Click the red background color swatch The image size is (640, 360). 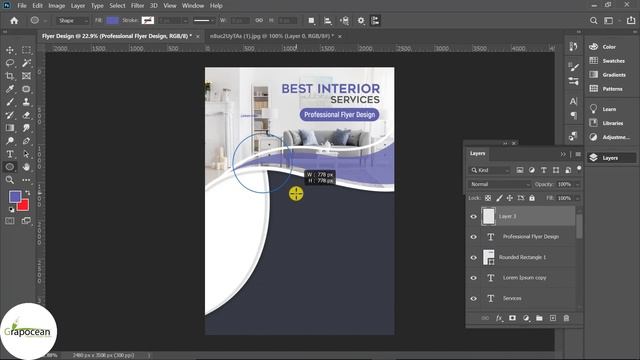[24, 205]
